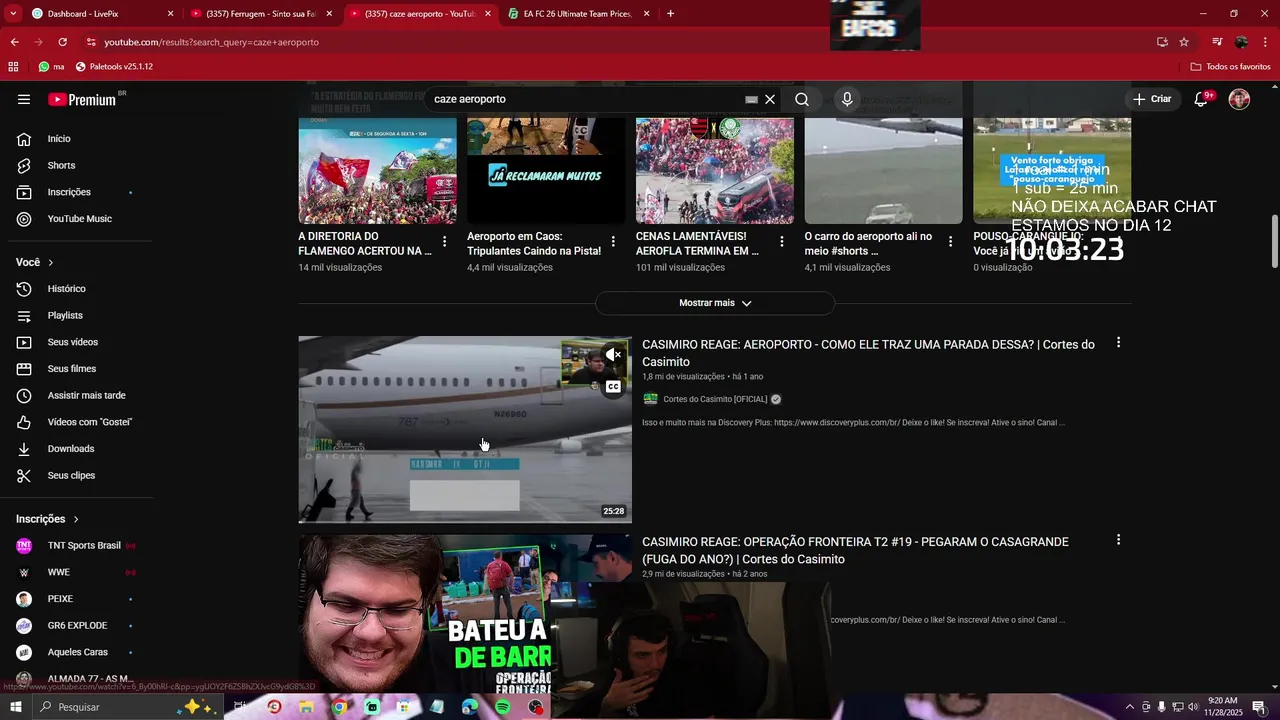Expand shorts shelf with Mostrar mais

(715, 303)
